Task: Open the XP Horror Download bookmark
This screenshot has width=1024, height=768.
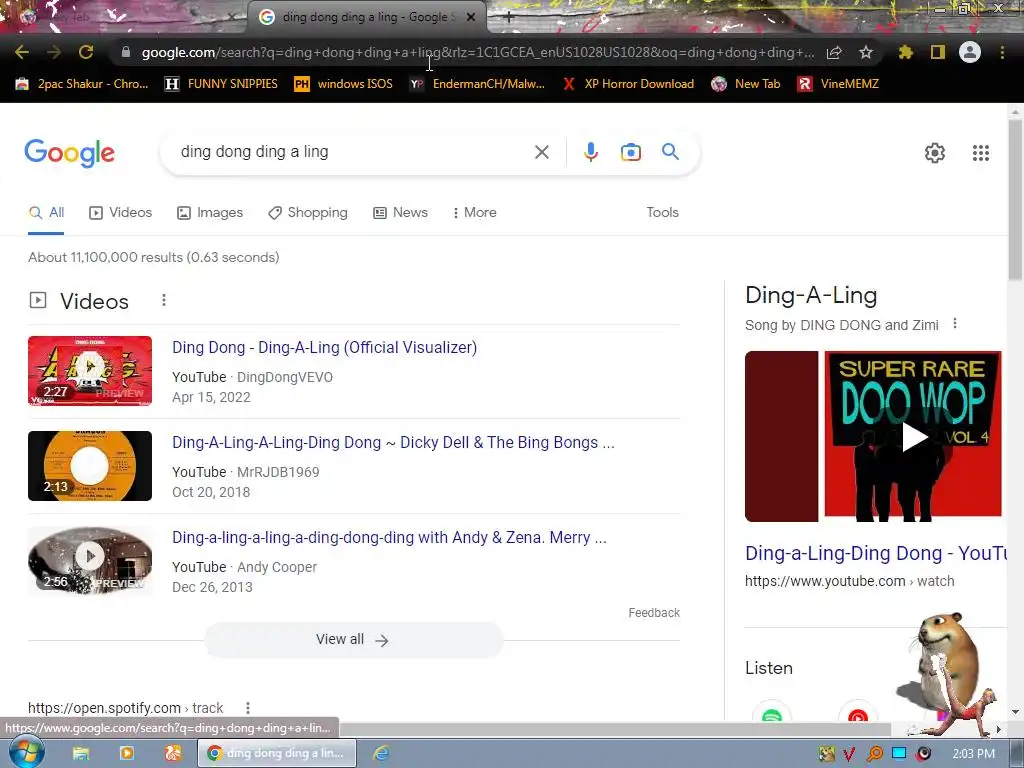Action: [629, 84]
